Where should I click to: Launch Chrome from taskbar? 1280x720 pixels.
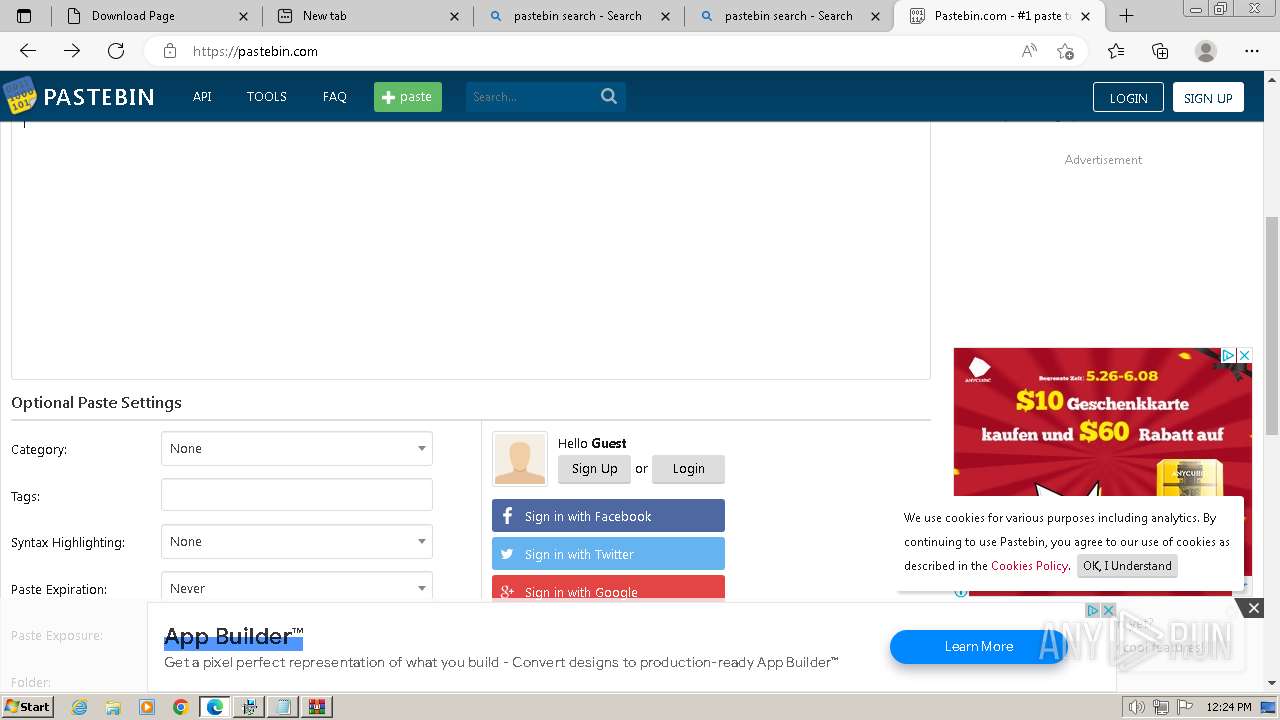180,707
